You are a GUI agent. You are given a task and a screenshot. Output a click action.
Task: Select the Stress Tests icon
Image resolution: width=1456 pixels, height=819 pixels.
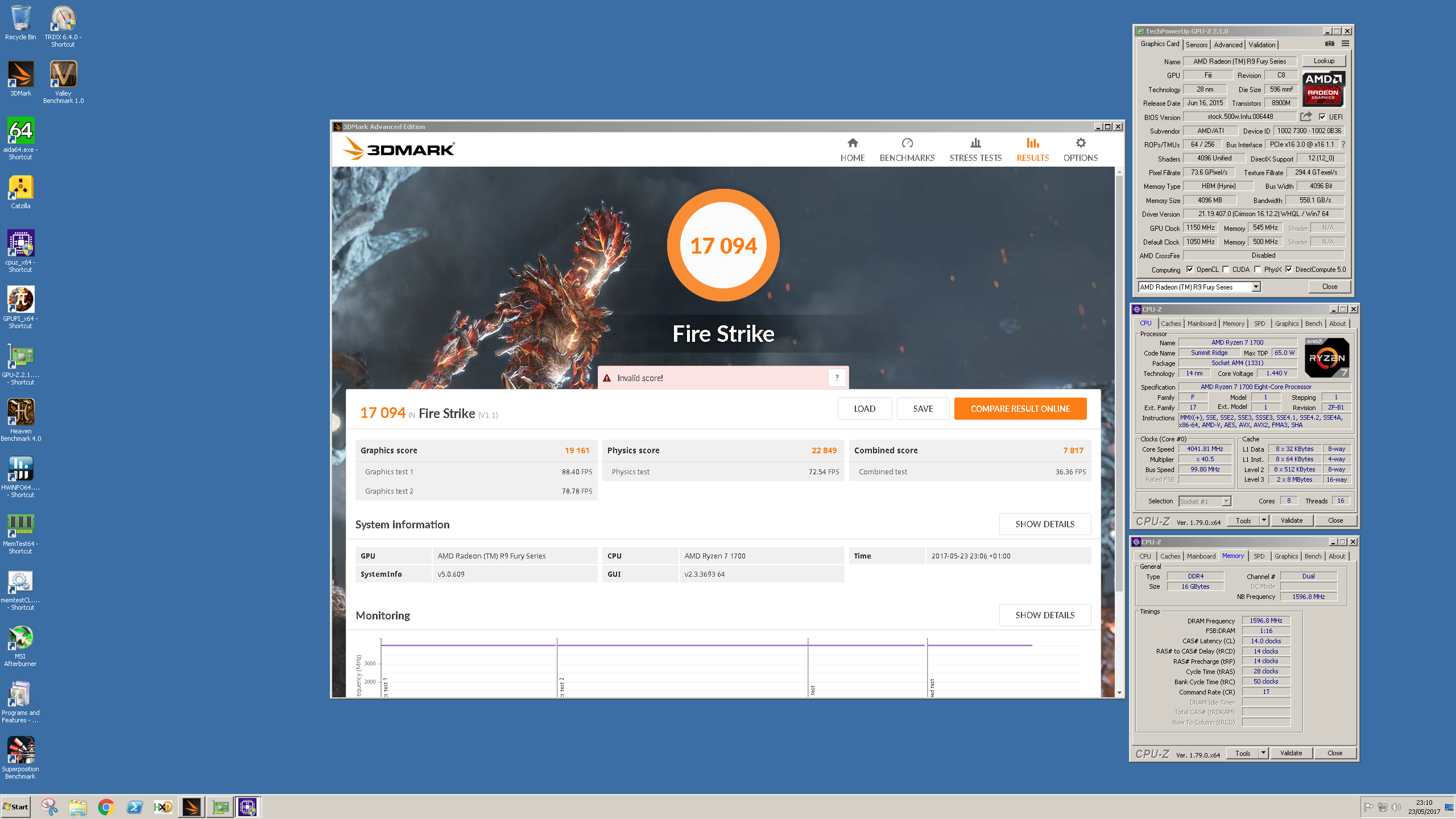(x=975, y=149)
